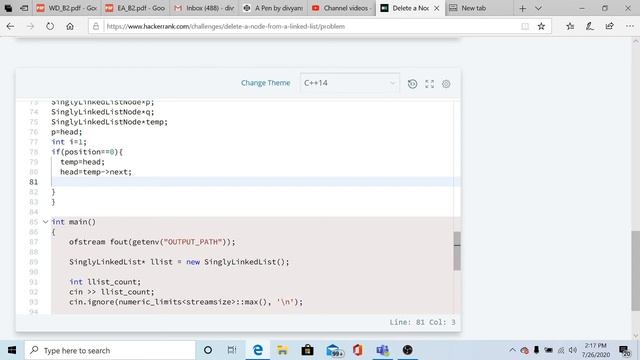Switch to WD_B2.pdf tab

67,8
